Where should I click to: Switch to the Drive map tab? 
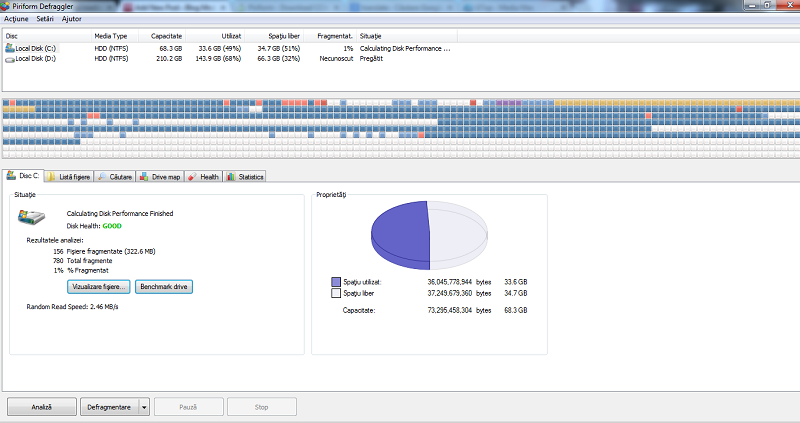pos(160,177)
